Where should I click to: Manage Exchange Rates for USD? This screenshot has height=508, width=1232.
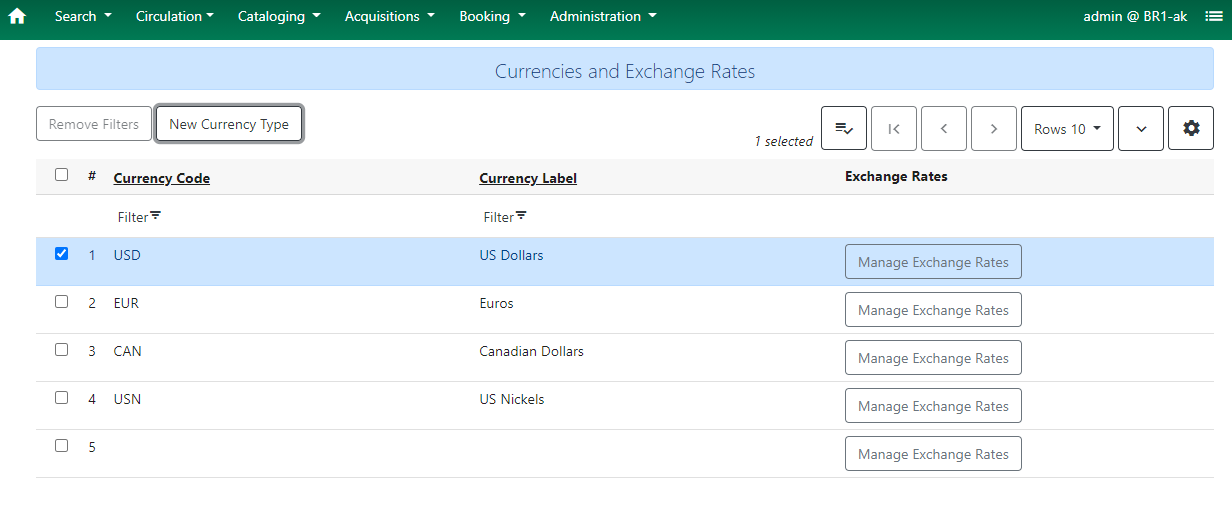click(x=933, y=262)
